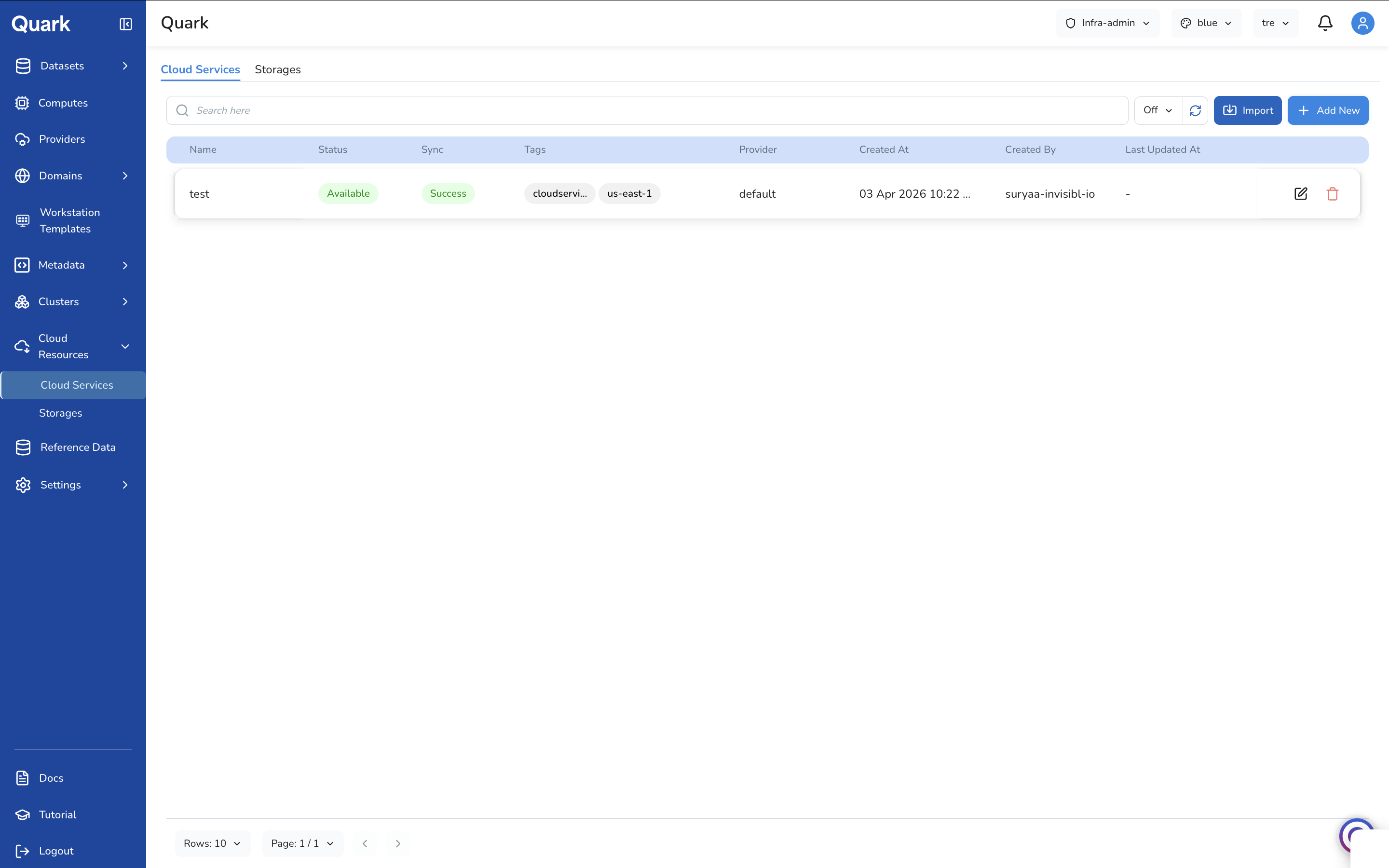Click the Datasets database icon

click(x=23, y=66)
